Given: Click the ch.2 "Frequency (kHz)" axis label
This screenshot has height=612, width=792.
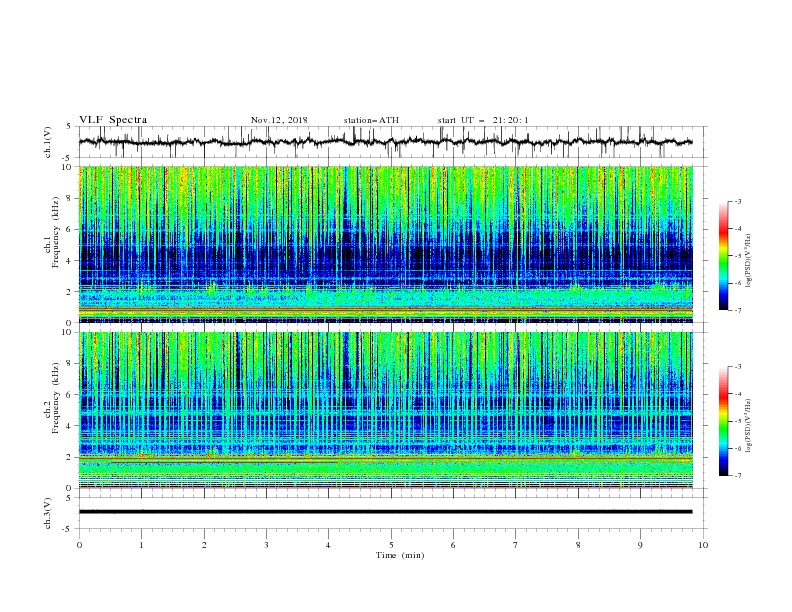Looking at the screenshot, I should [56, 398].
